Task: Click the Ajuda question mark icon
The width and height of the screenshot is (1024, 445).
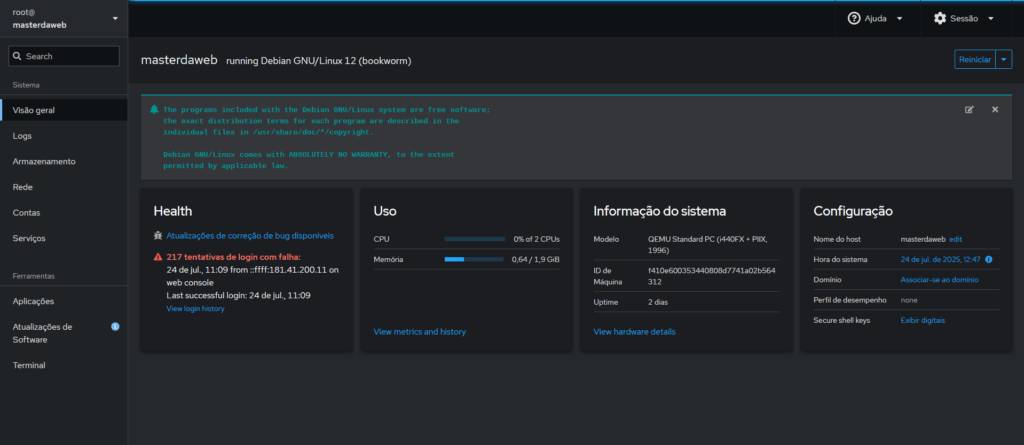Action: 854,18
